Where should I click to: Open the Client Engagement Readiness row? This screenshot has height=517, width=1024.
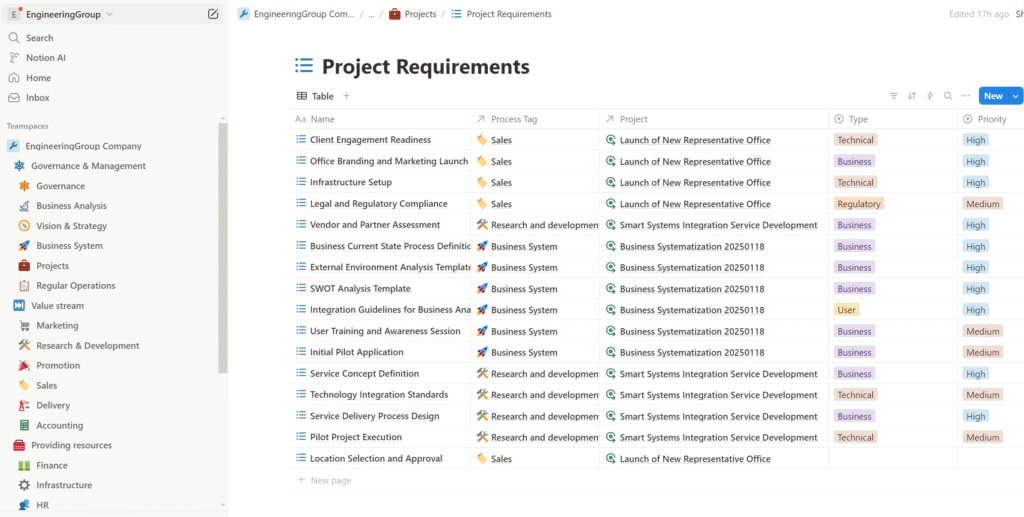[370, 140]
